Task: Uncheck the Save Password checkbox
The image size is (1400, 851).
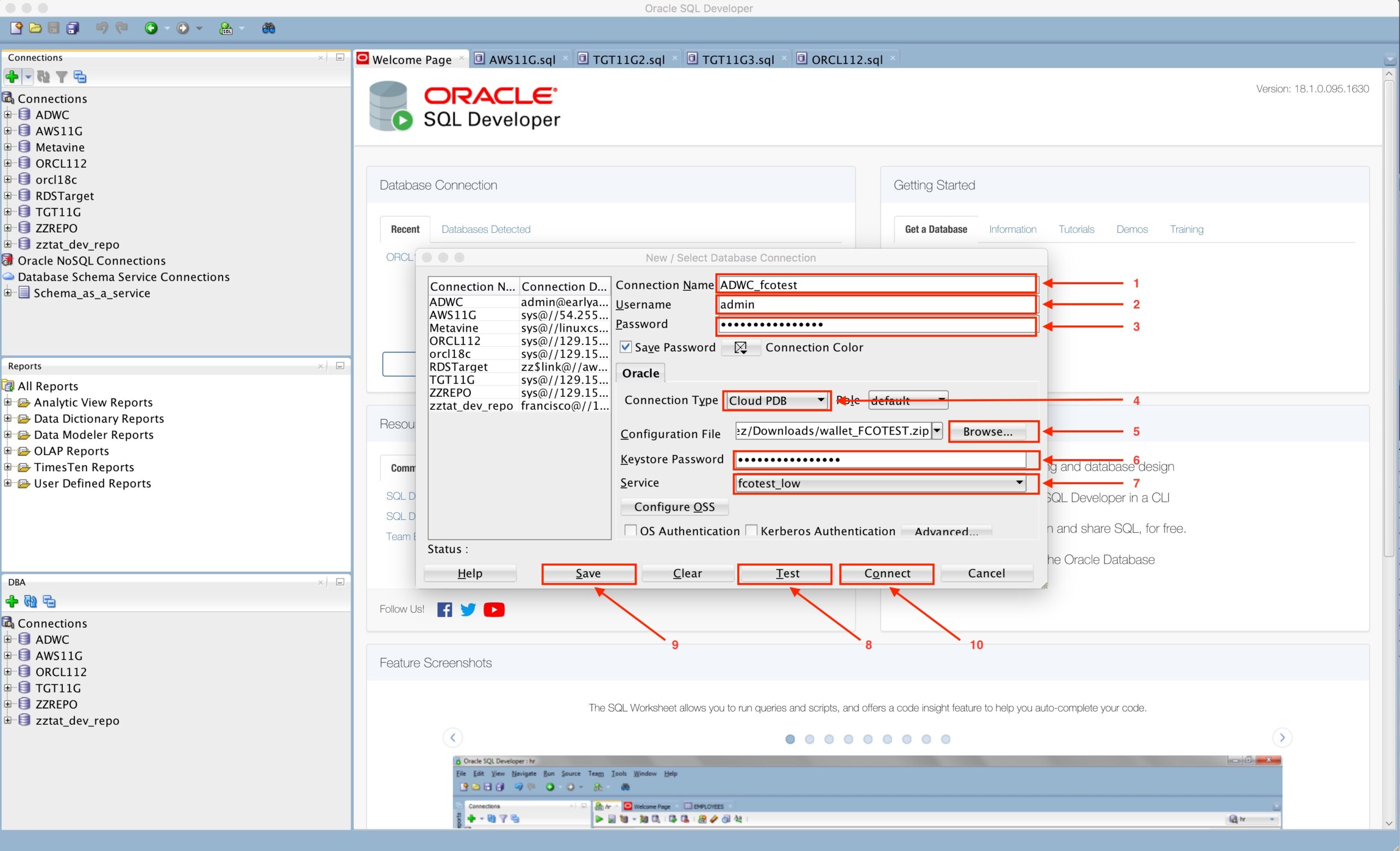Action: click(626, 347)
